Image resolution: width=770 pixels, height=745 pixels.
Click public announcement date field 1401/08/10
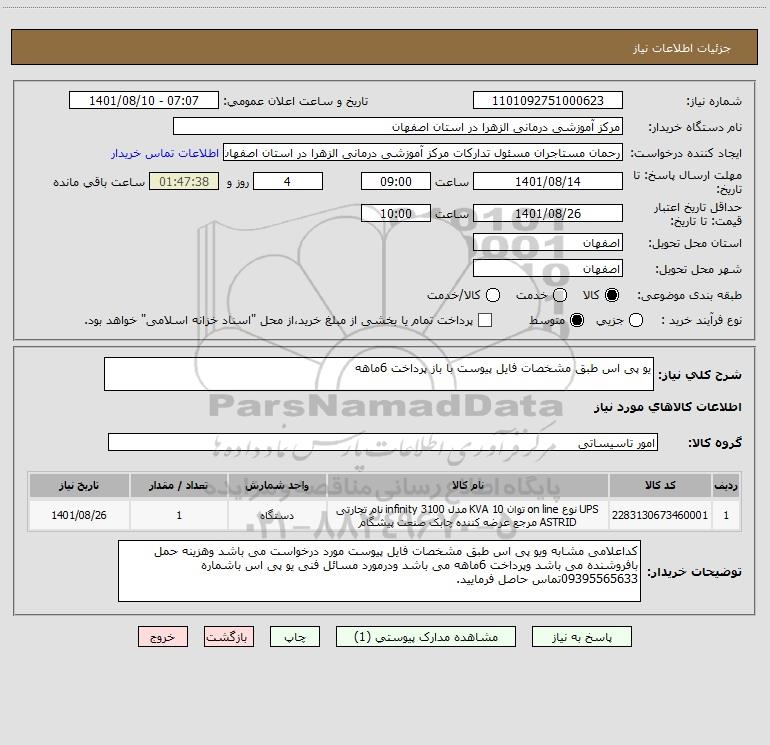144,101
